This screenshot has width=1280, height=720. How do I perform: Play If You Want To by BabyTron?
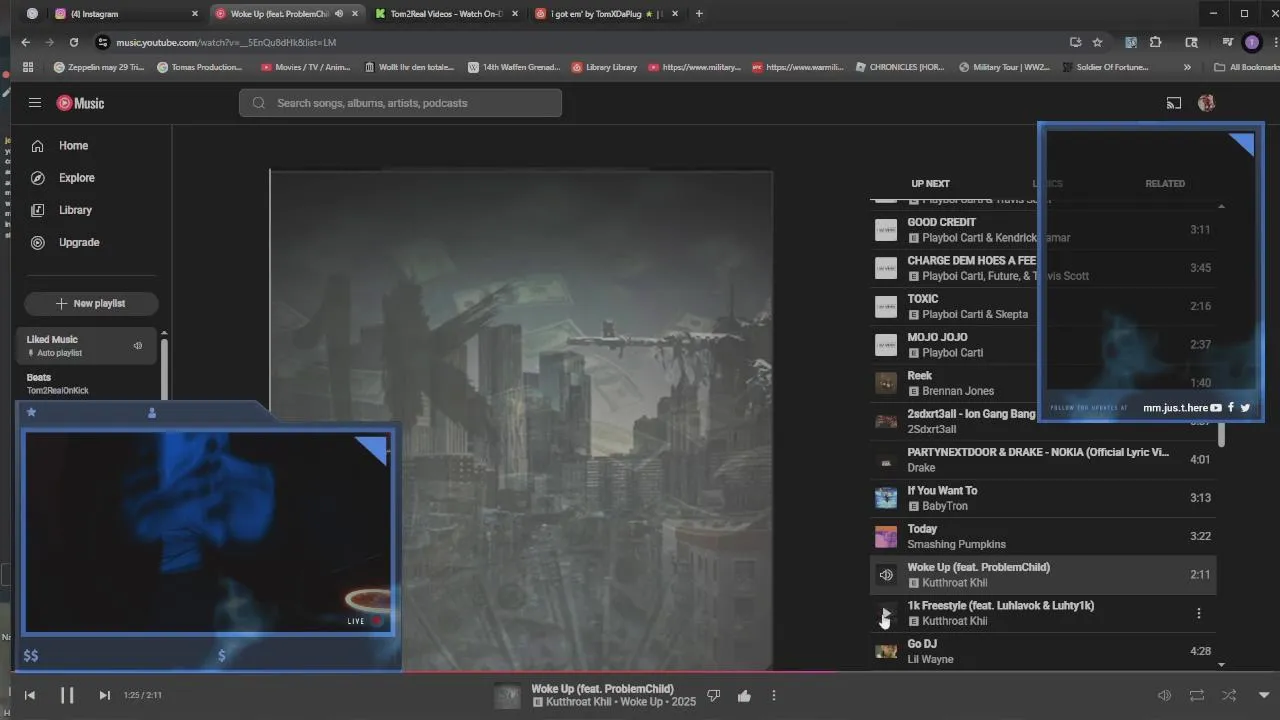pos(1043,498)
